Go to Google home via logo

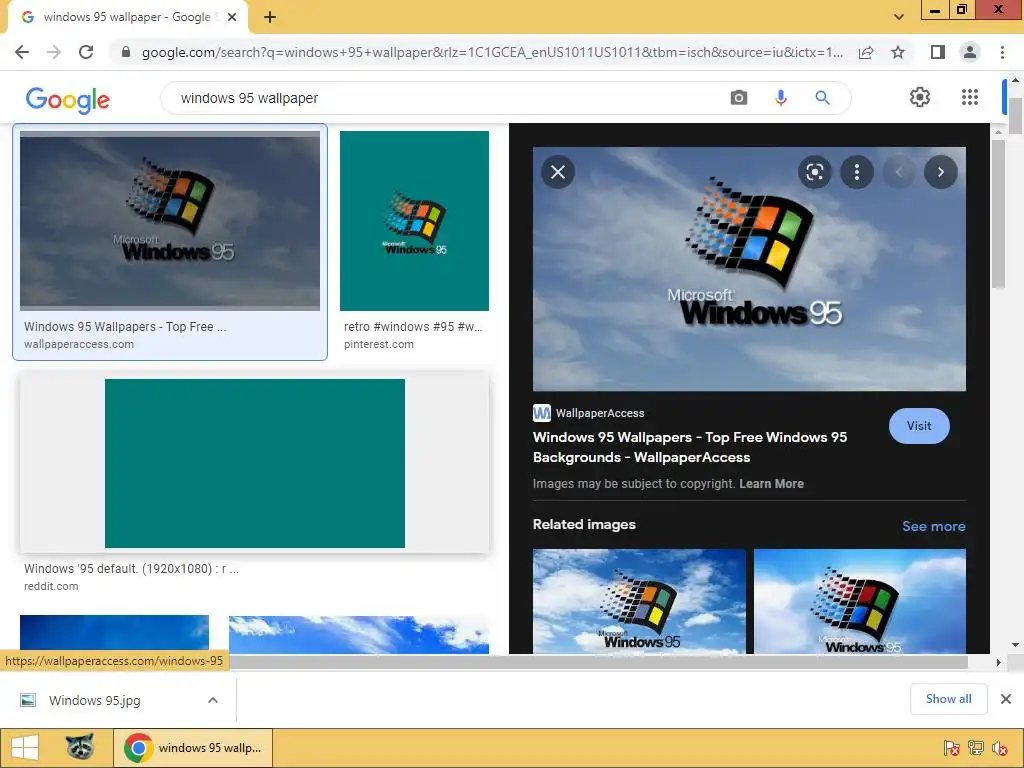click(x=68, y=99)
